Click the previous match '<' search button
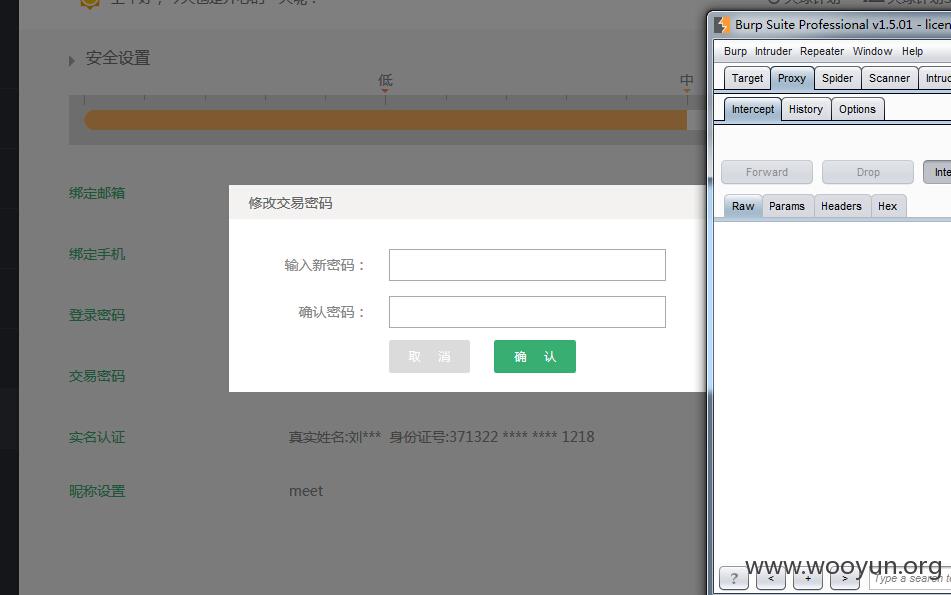Image resolution: width=951 pixels, height=595 pixels. [x=771, y=579]
